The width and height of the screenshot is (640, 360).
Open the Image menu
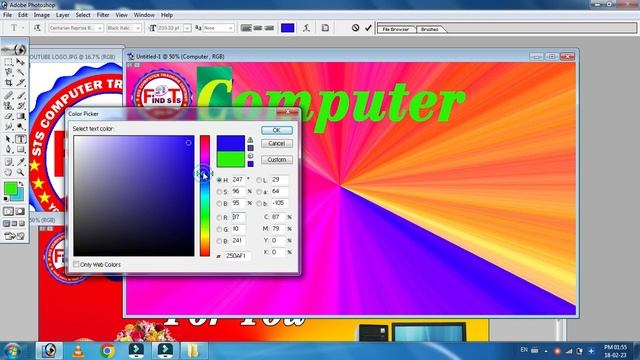click(x=42, y=15)
